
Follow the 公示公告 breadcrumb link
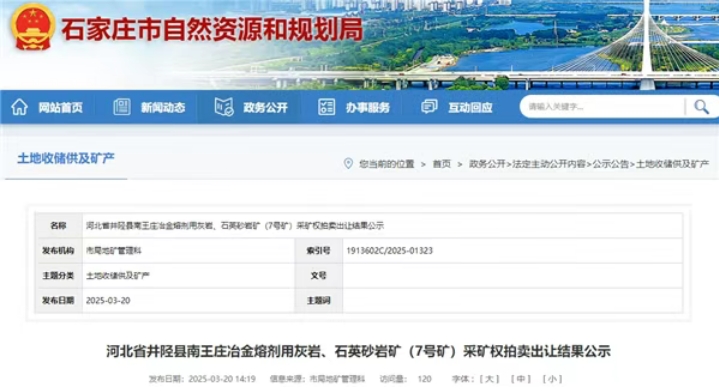610,164
